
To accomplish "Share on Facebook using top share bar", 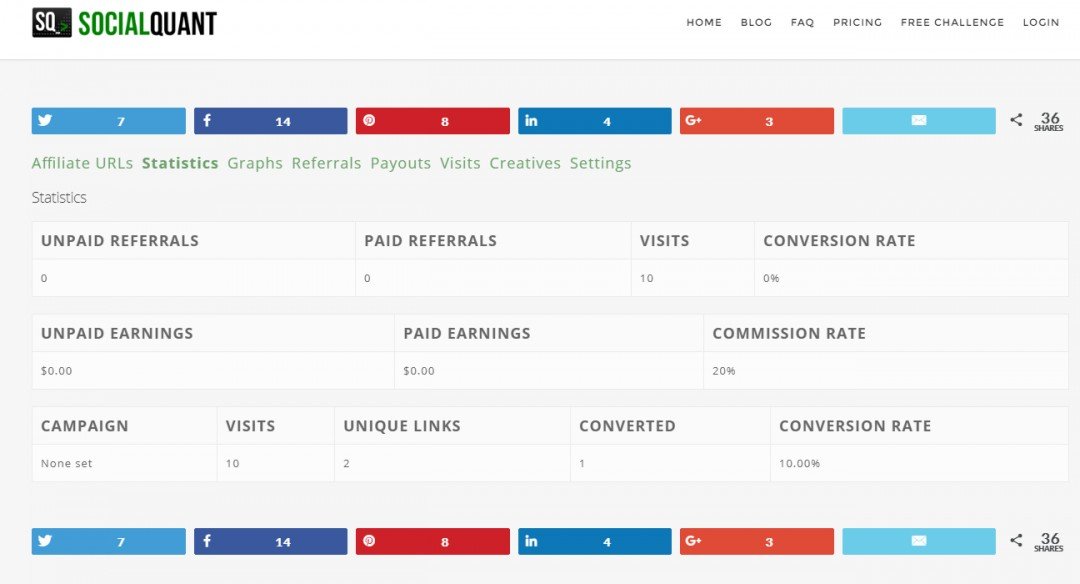I will tap(271, 121).
